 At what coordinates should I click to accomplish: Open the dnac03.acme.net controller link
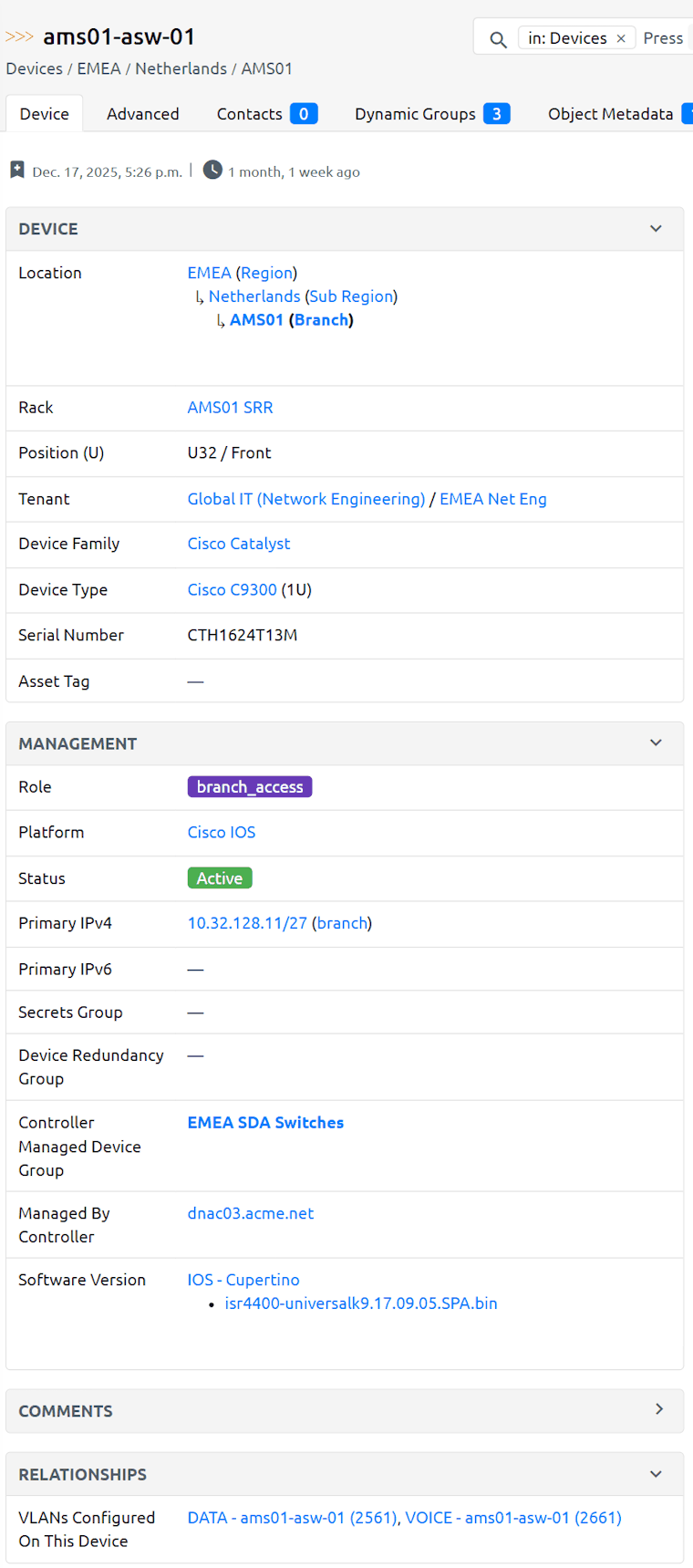[251, 1213]
